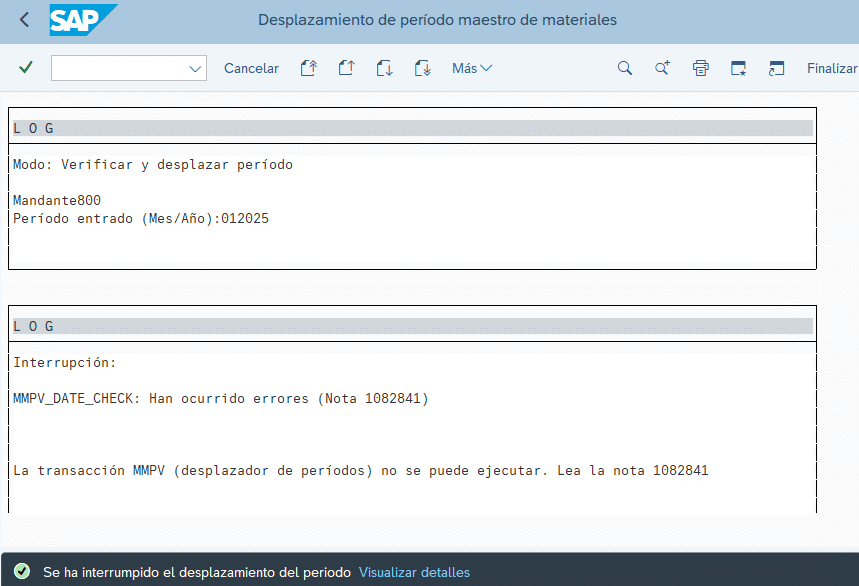Go to last page icon
859x586 pixels.
422,68
